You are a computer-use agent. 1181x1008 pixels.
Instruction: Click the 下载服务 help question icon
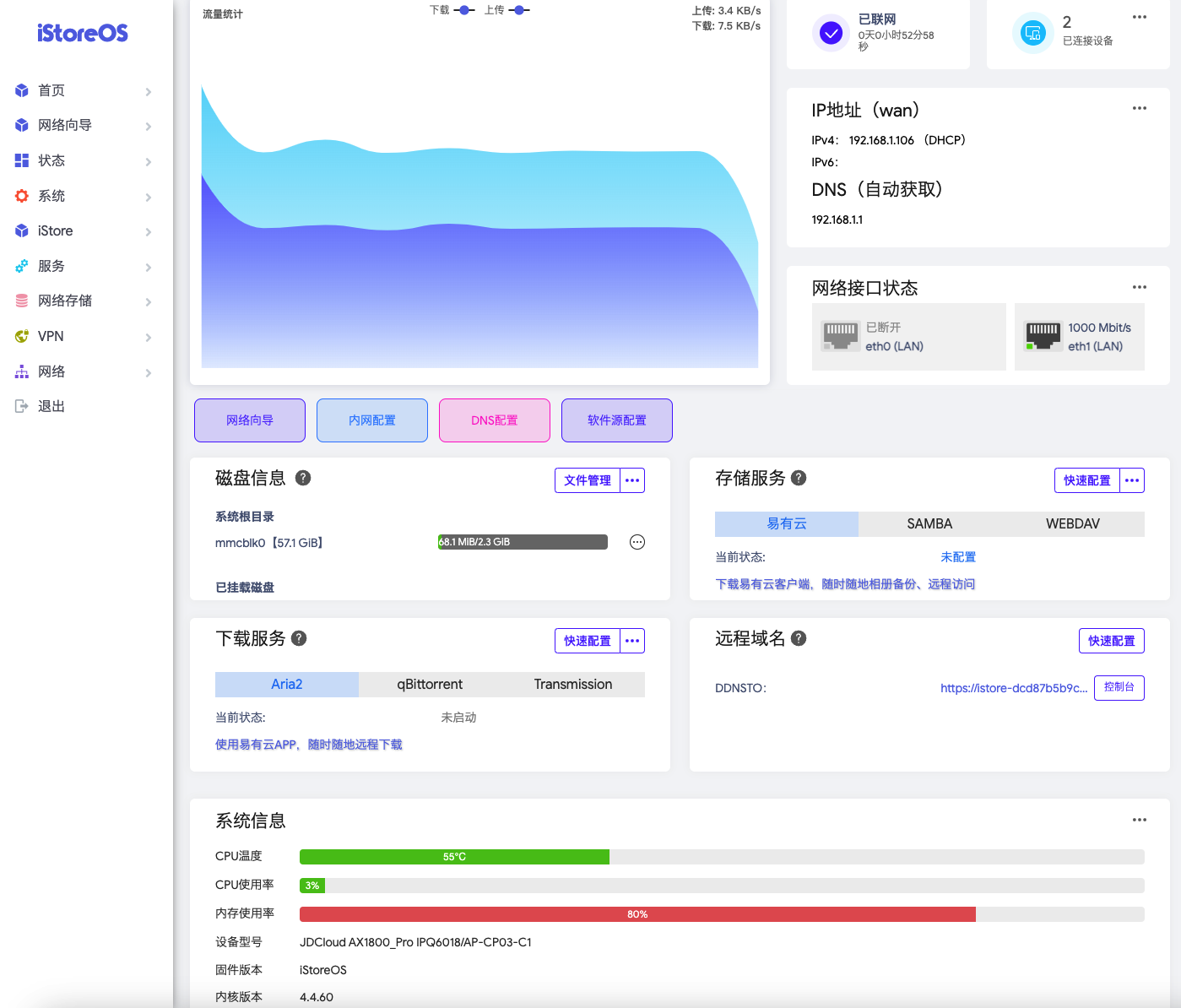[x=299, y=638]
